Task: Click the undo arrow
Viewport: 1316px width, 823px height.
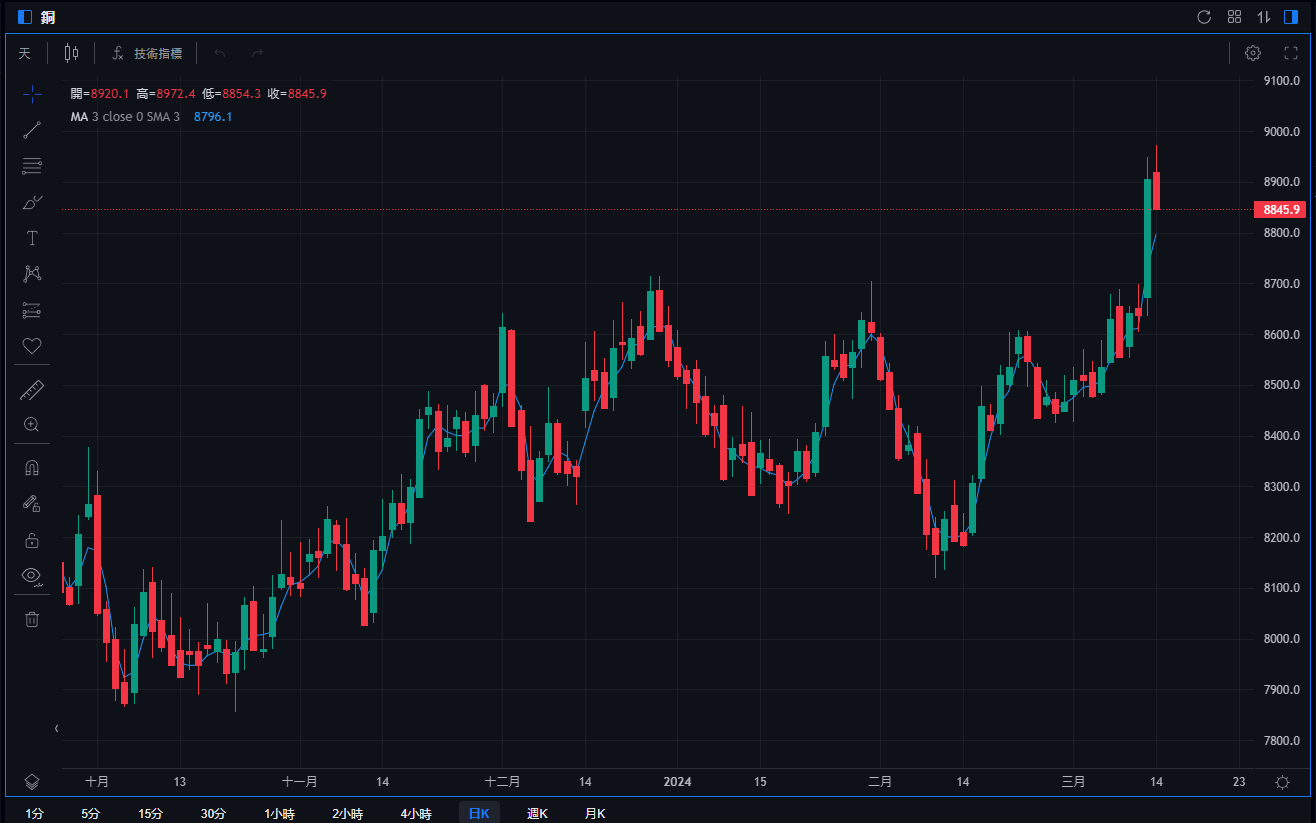Action: 220,53
